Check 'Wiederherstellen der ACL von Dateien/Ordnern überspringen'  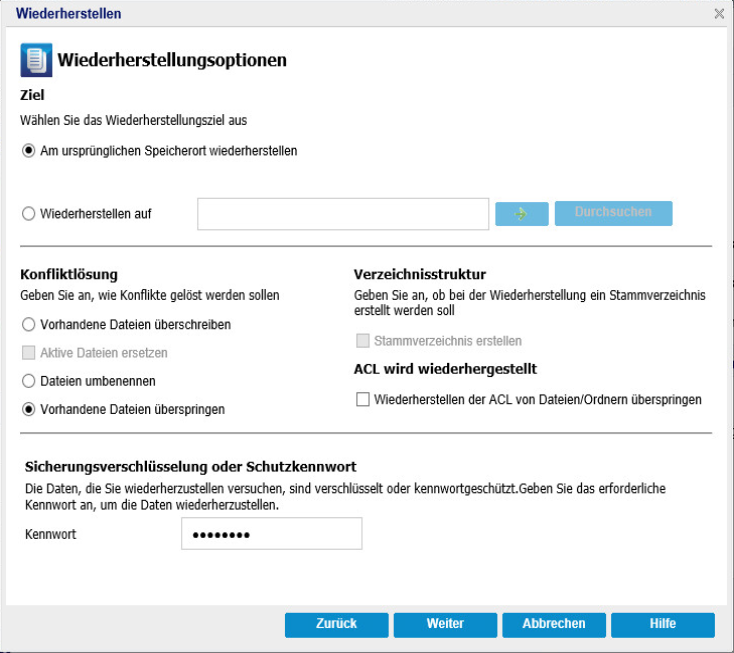(362, 399)
